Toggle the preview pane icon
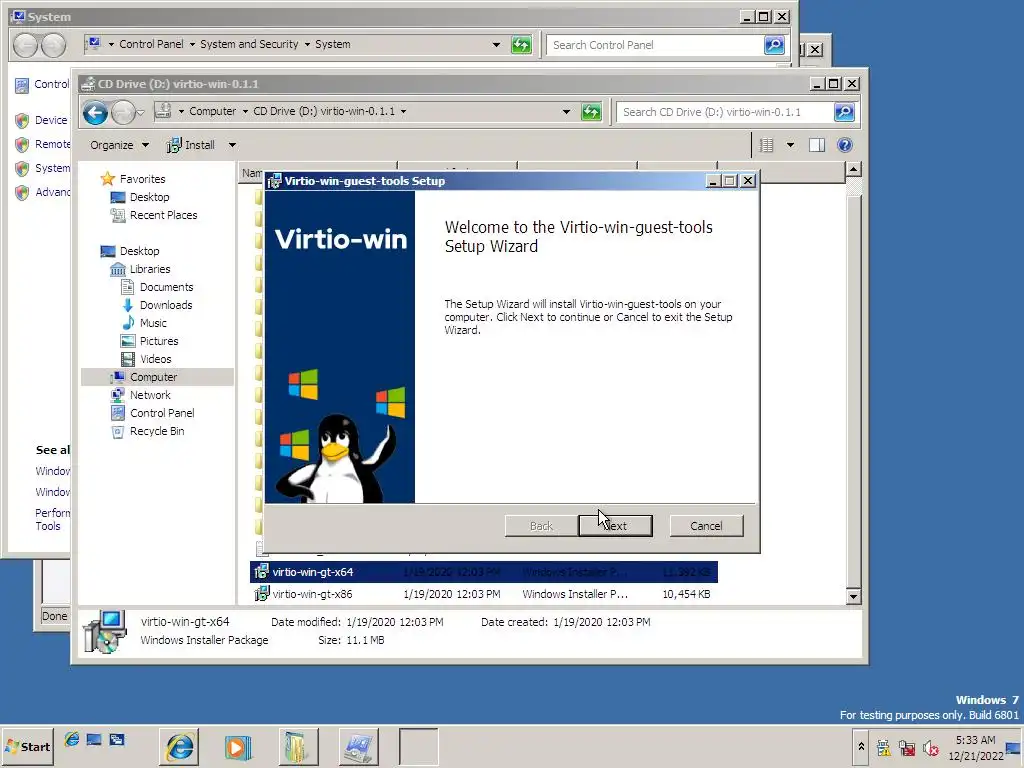Image resolution: width=1024 pixels, height=768 pixels. [817, 145]
